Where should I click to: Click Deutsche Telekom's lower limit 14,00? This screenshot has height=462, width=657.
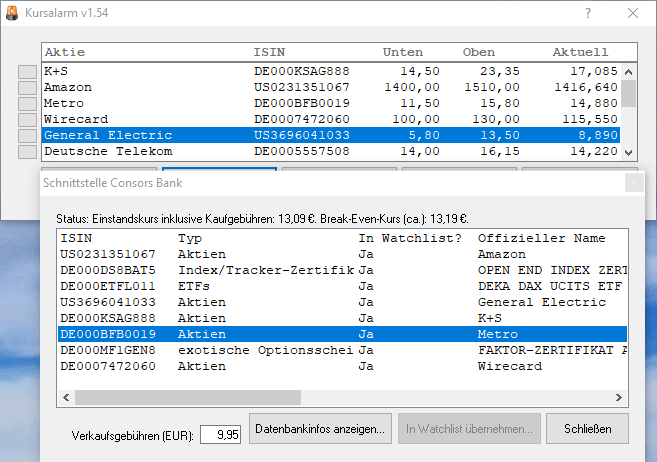420,151
